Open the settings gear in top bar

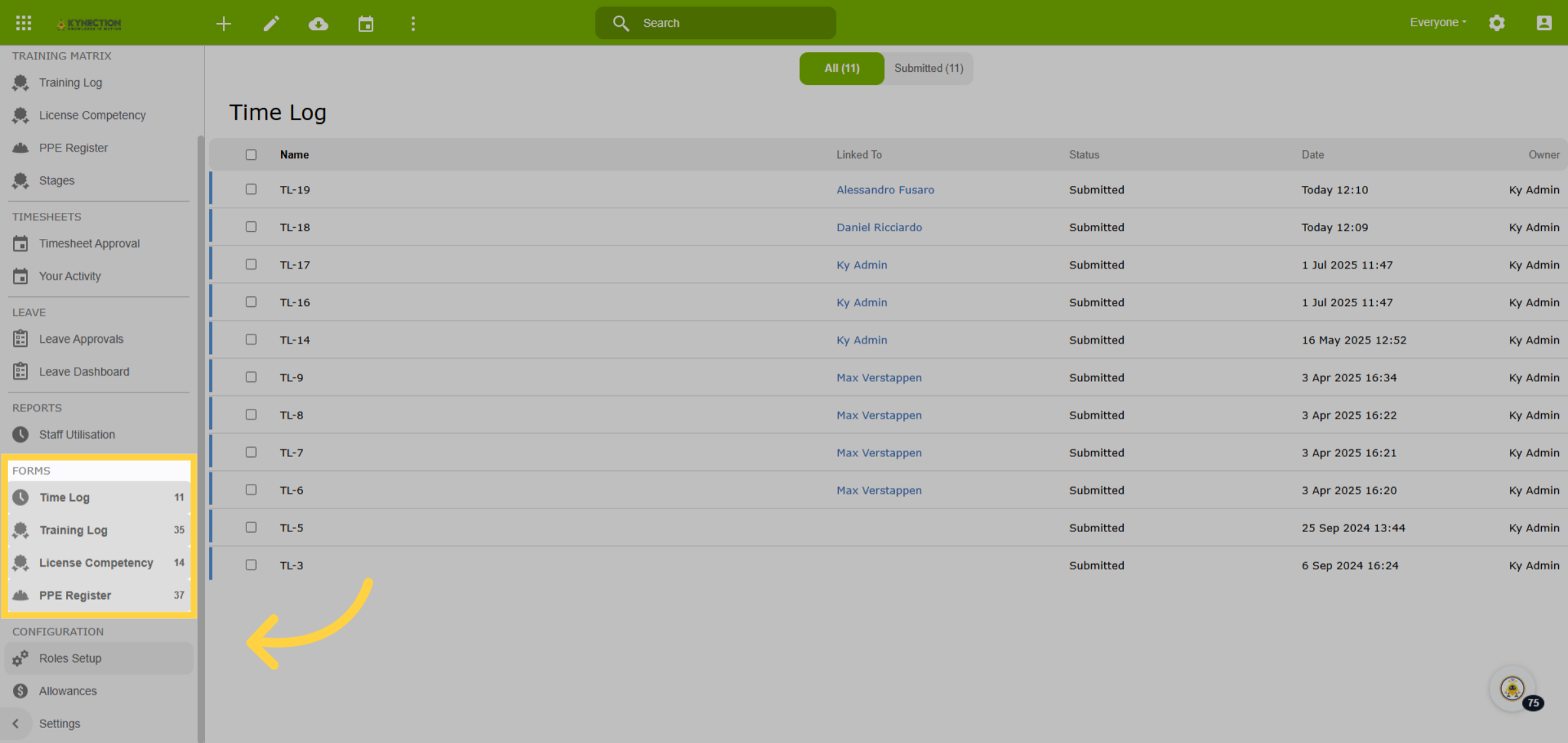[x=1497, y=23]
